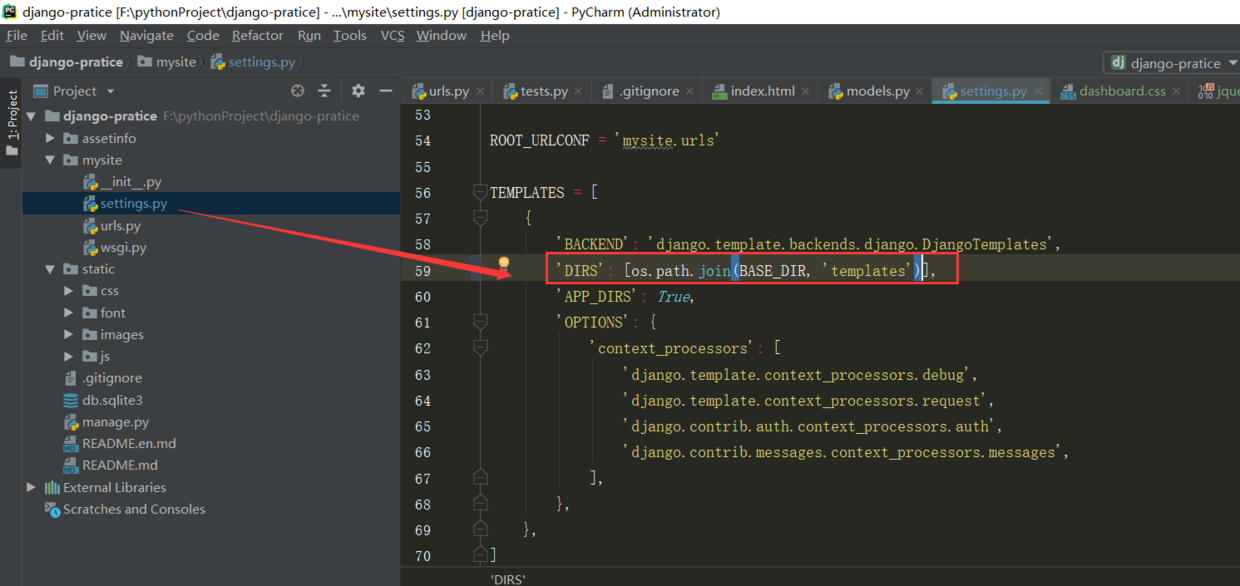Open the Refactor menu
Viewport: 1240px width, 586px height.
[x=258, y=35]
